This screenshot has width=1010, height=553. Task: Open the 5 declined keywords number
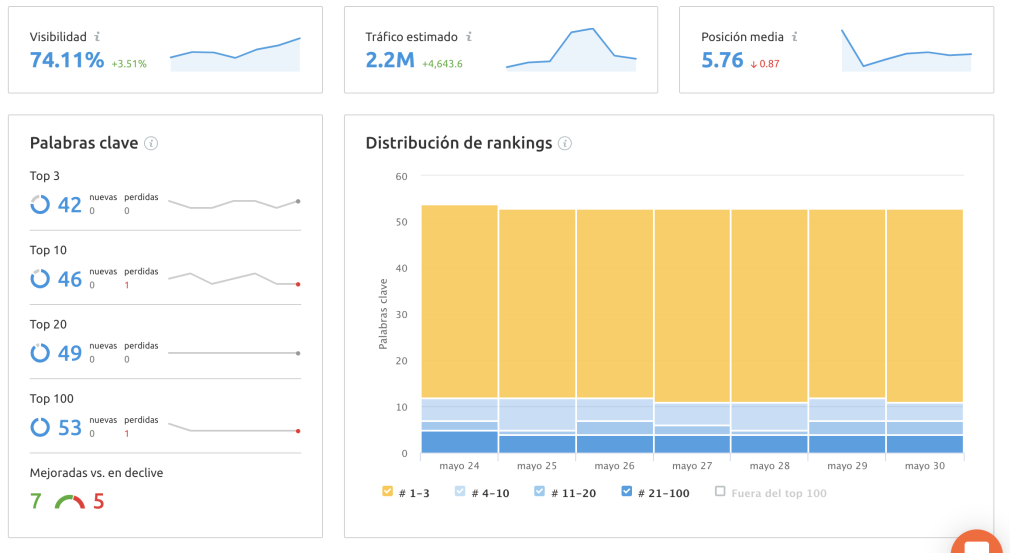point(99,501)
